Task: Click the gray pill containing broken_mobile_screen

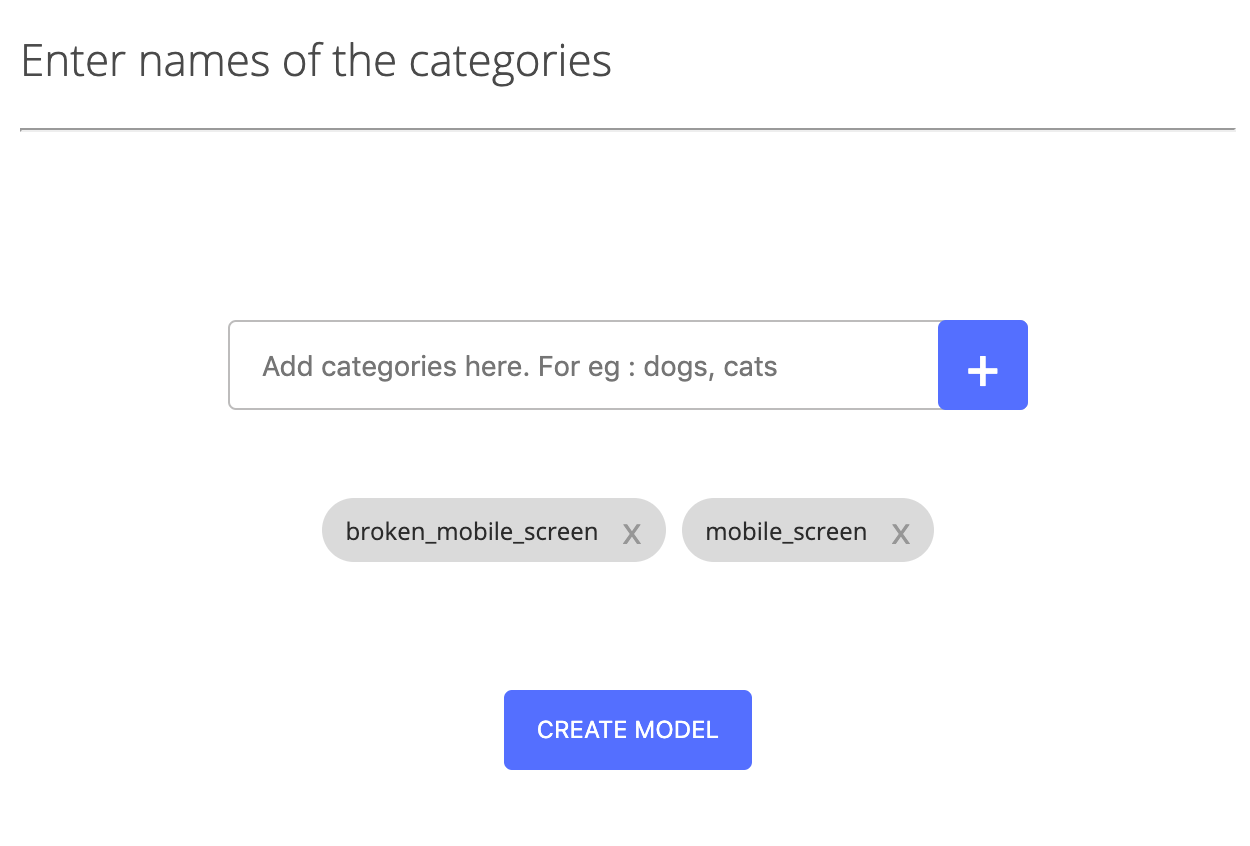Action: [493, 530]
